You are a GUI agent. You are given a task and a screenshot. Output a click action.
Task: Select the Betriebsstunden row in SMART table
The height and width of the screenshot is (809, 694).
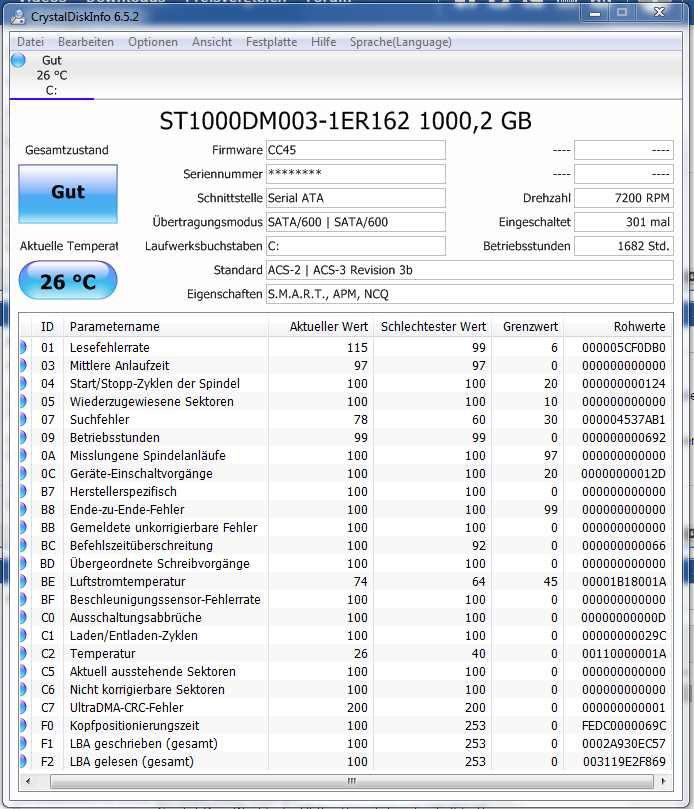click(346, 438)
